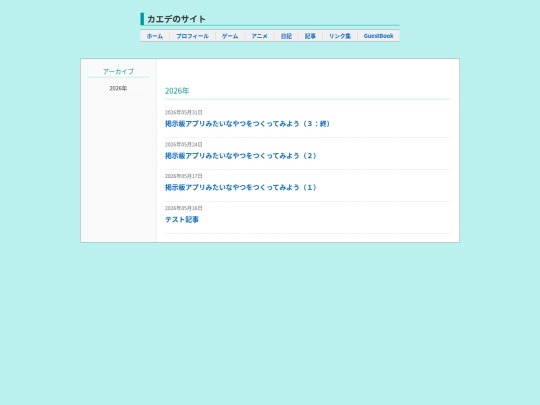Open the GuestBook page
This screenshot has height=405, width=540.
point(378,36)
